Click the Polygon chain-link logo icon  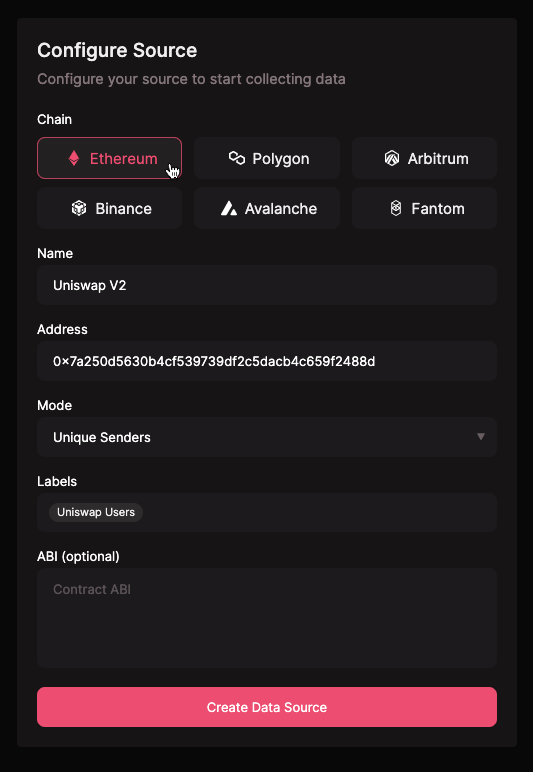[237, 158]
